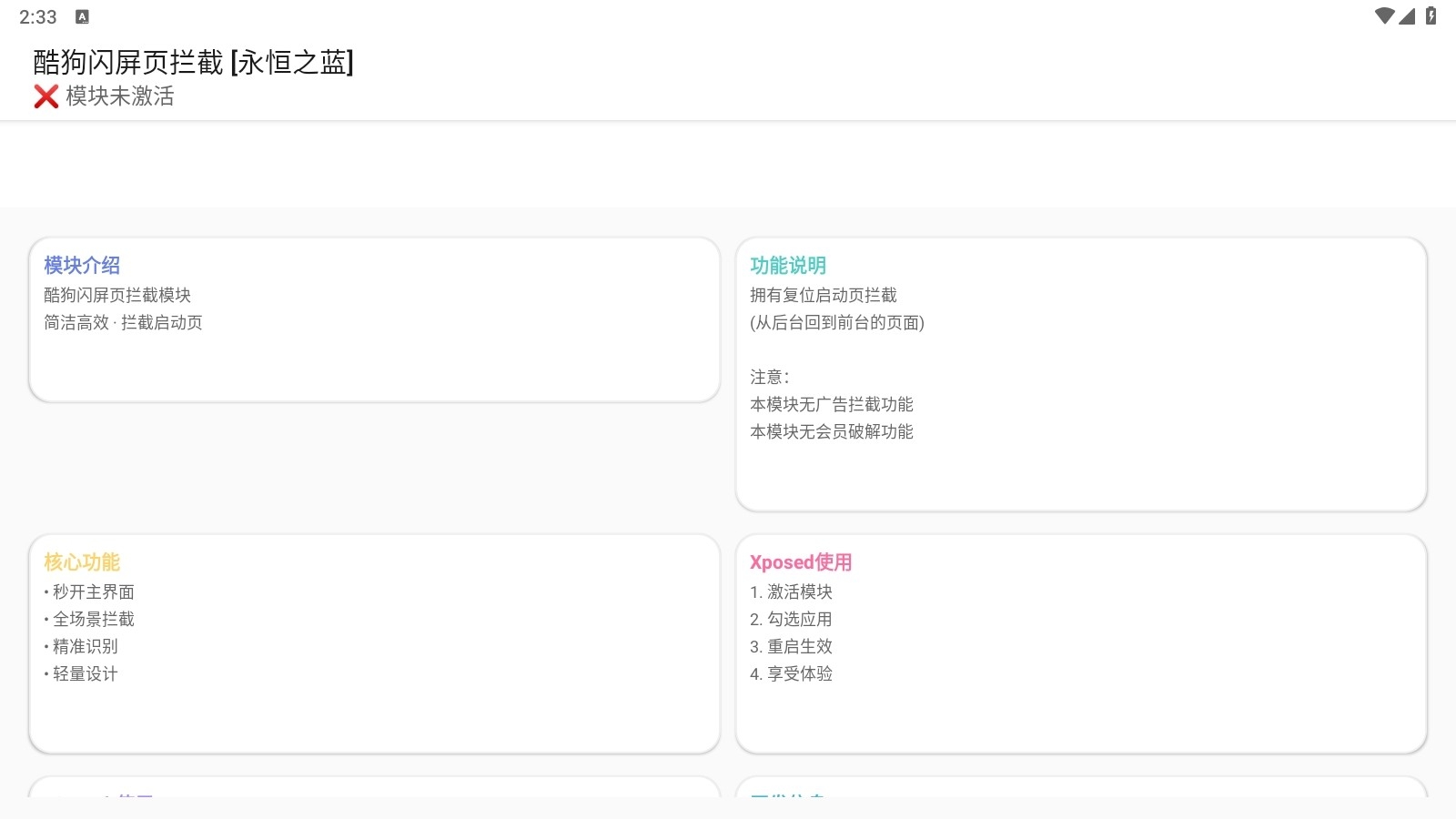Viewport: 1456px width, 819px height.
Task: Click the app title 酷狗闪屏页拦截 [永恒之蓝]
Action: (193, 62)
